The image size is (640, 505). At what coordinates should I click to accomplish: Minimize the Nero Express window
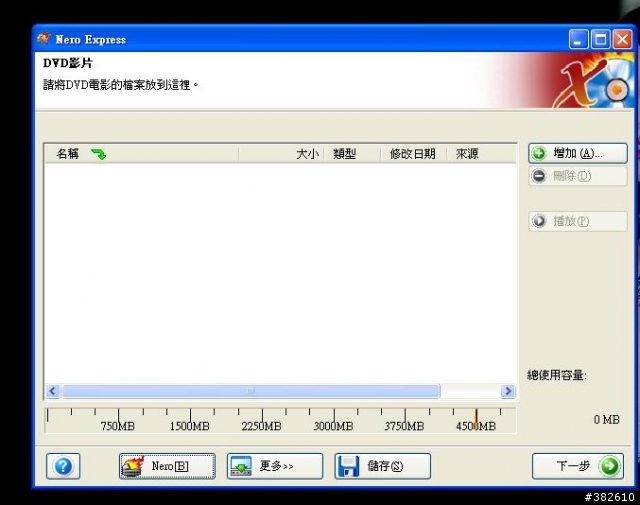click(x=578, y=40)
